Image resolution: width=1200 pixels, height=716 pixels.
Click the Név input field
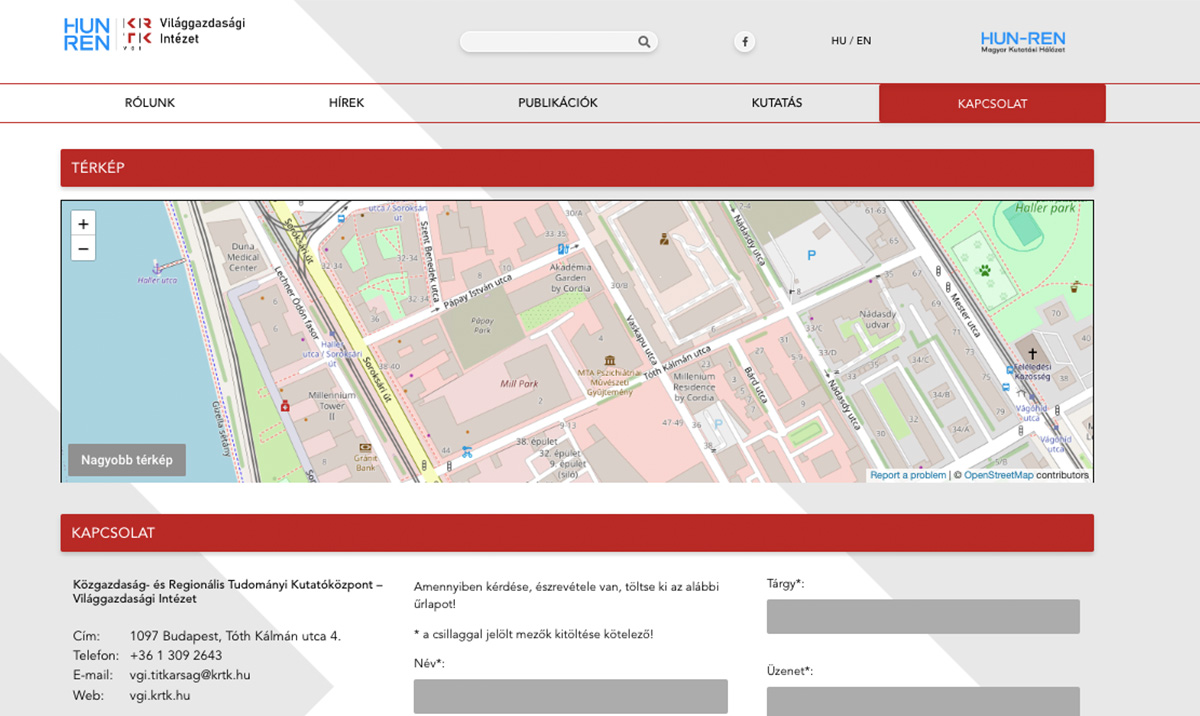[x=570, y=696]
